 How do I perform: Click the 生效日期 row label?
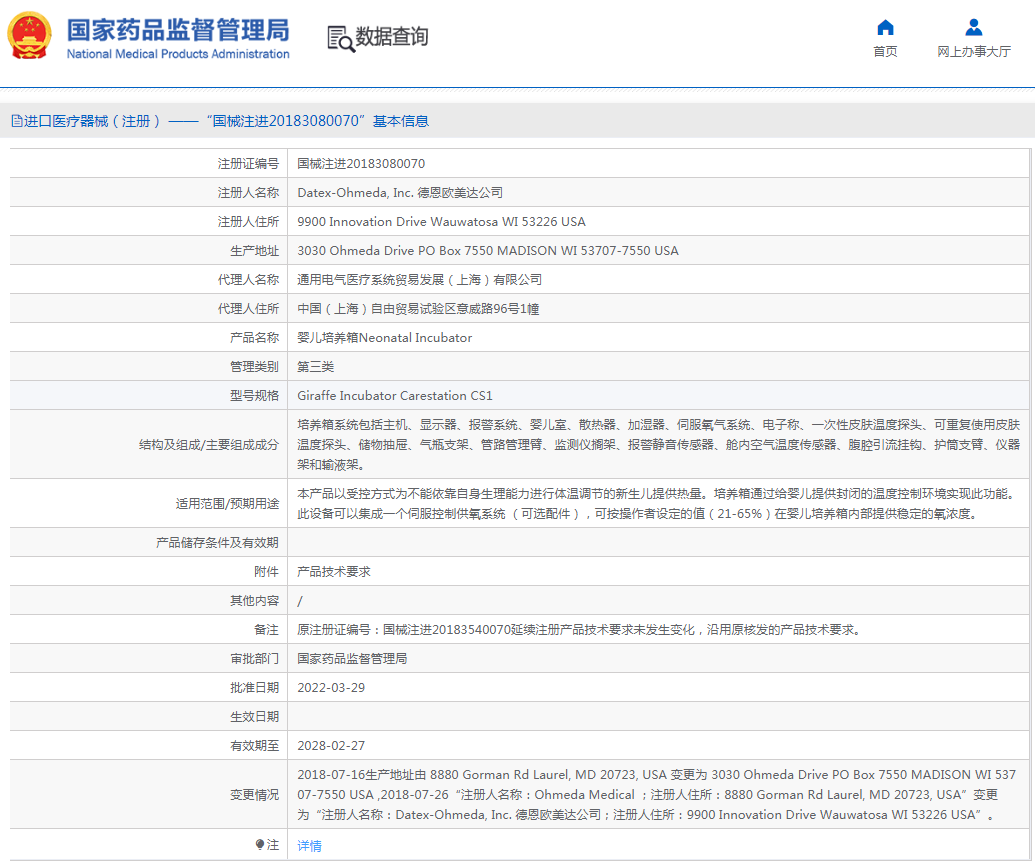(254, 717)
